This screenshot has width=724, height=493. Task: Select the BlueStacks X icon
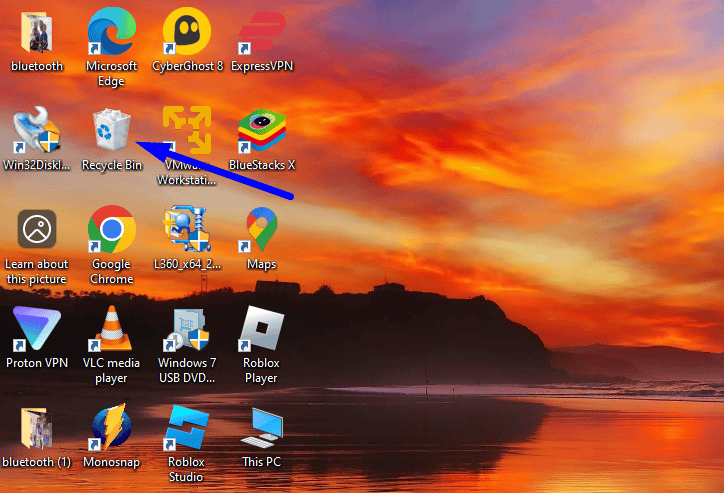coord(261,132)
